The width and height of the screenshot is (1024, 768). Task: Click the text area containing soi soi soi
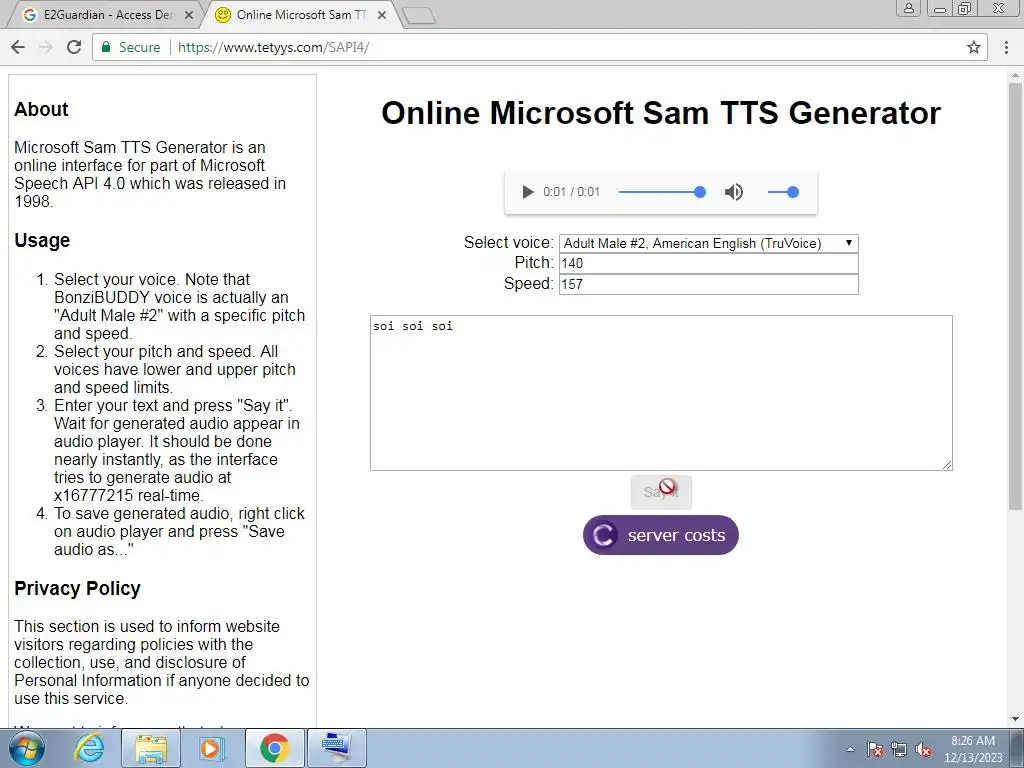click(x=661, y=392)
